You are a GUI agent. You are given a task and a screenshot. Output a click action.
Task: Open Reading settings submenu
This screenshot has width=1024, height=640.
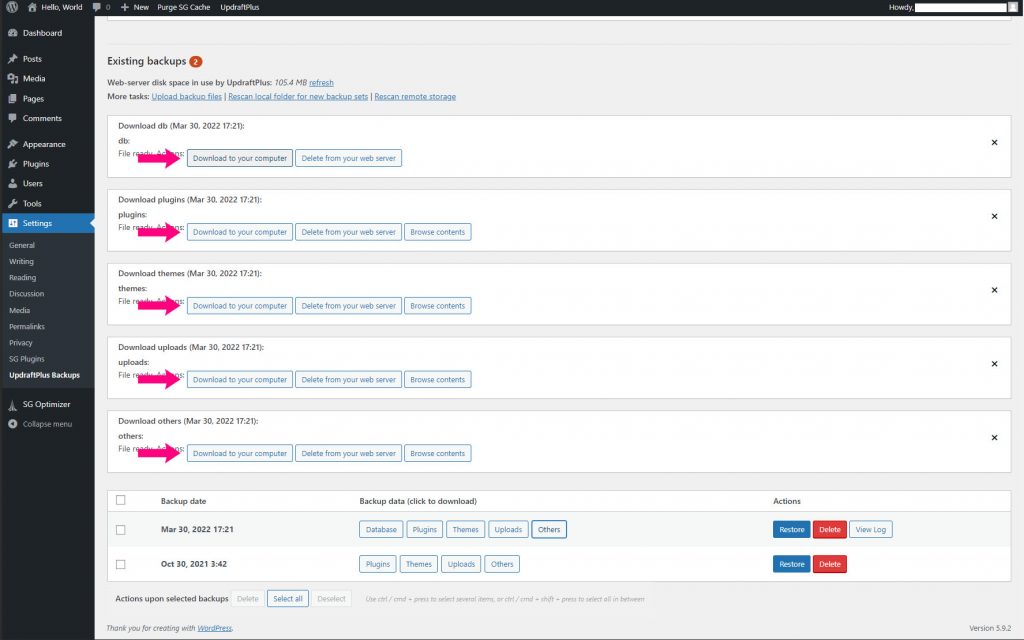pos(22,278)
